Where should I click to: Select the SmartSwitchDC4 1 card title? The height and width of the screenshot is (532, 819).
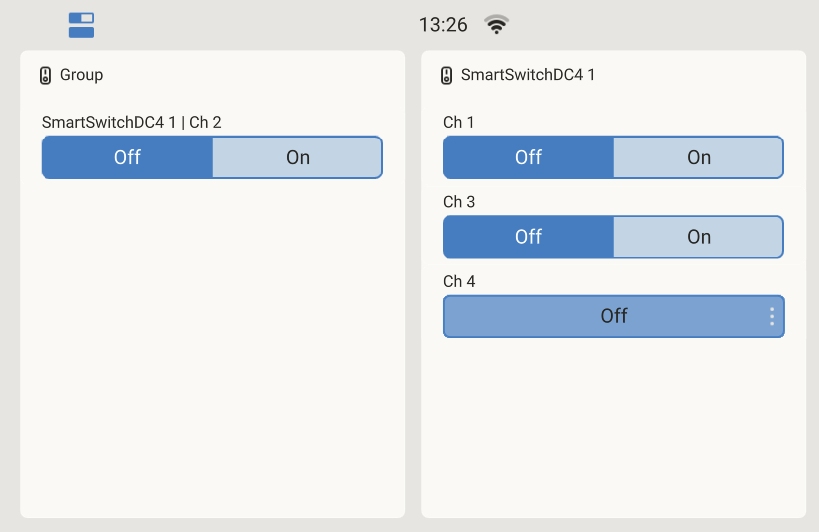(527, 75)
